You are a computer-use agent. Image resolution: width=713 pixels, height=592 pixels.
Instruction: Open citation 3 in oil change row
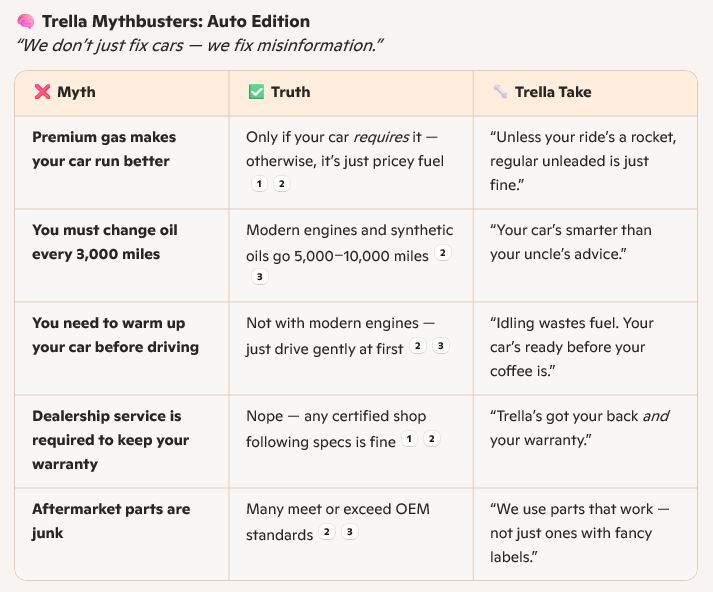coord(259,276)
